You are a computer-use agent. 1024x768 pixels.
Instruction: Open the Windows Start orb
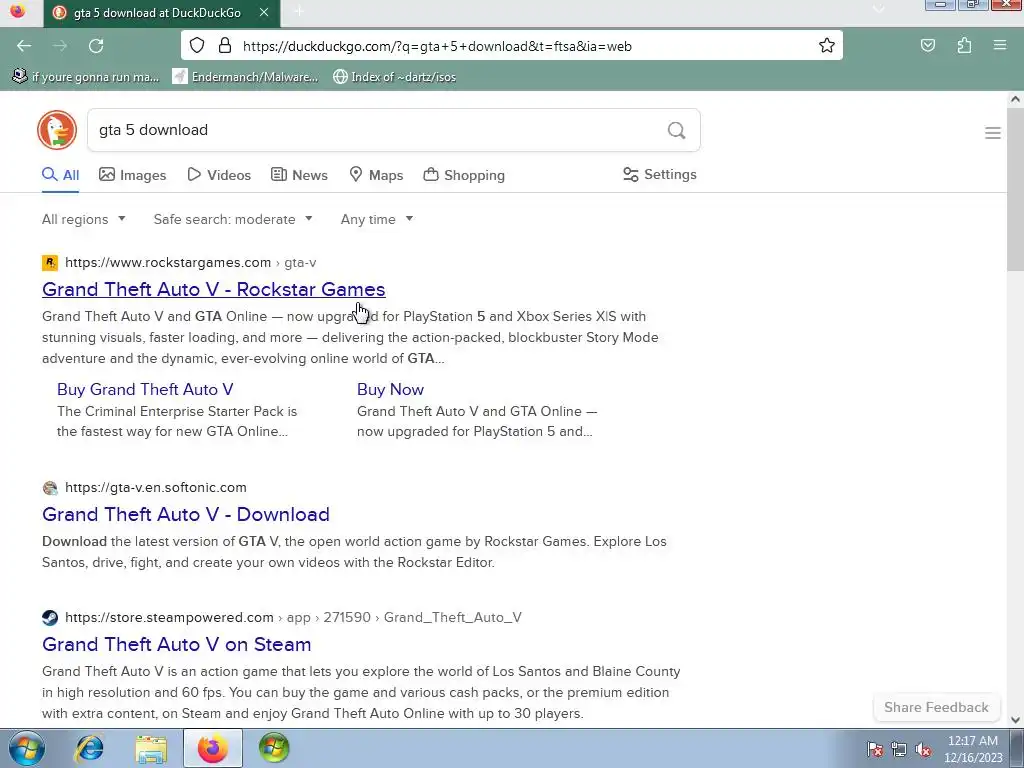click(27, 748)
